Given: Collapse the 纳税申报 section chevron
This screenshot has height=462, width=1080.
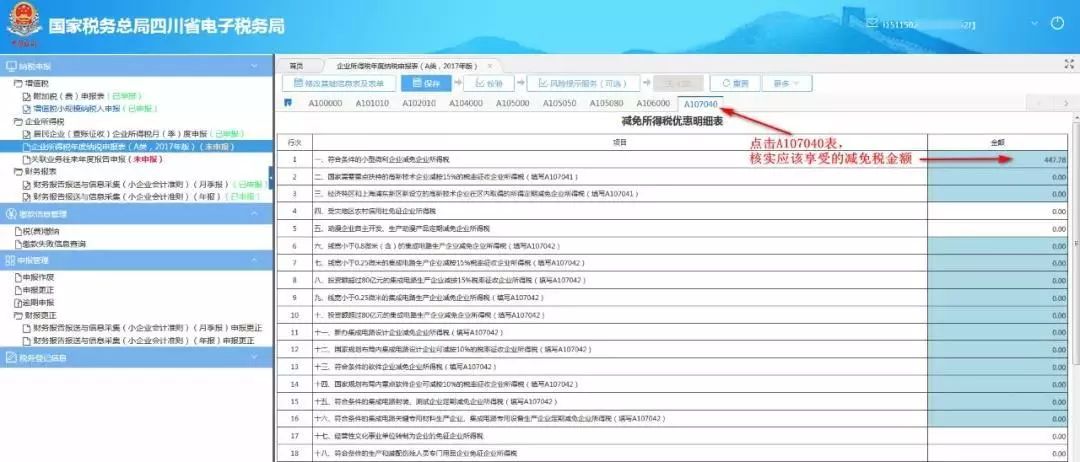Looking at the screenshot, I should 254,66.
